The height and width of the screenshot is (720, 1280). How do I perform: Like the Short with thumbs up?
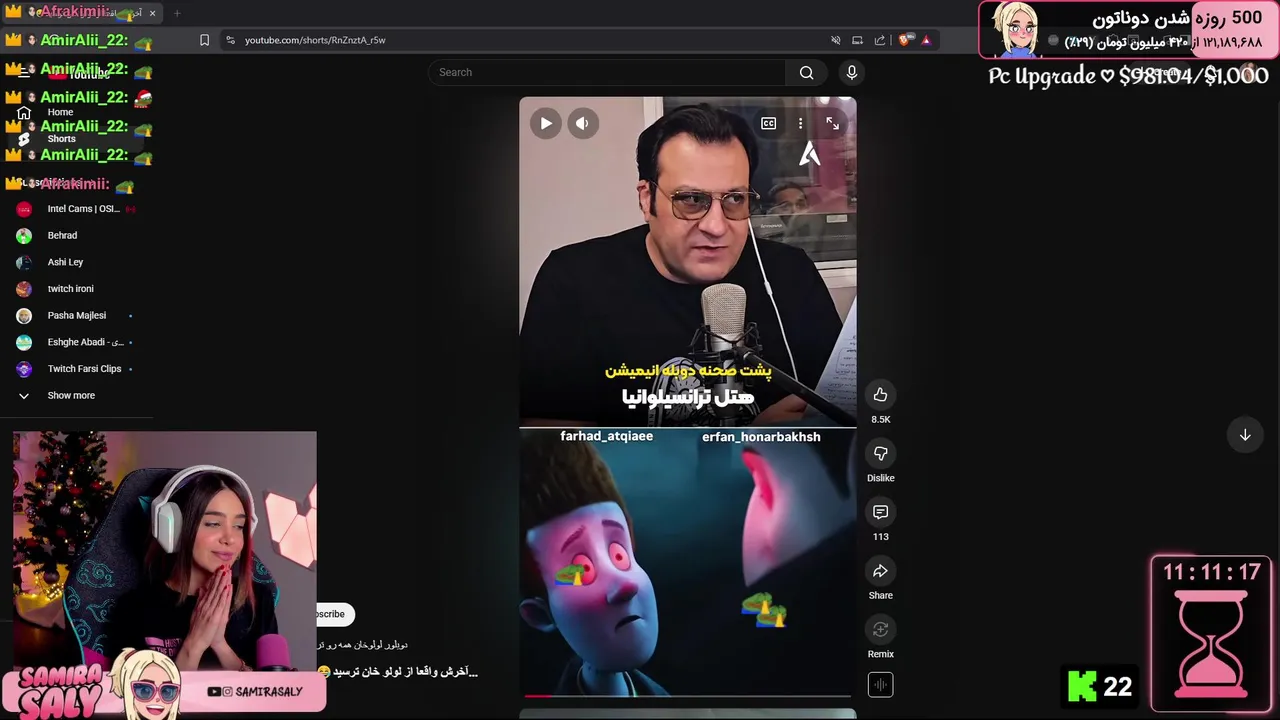click(880, 395)
